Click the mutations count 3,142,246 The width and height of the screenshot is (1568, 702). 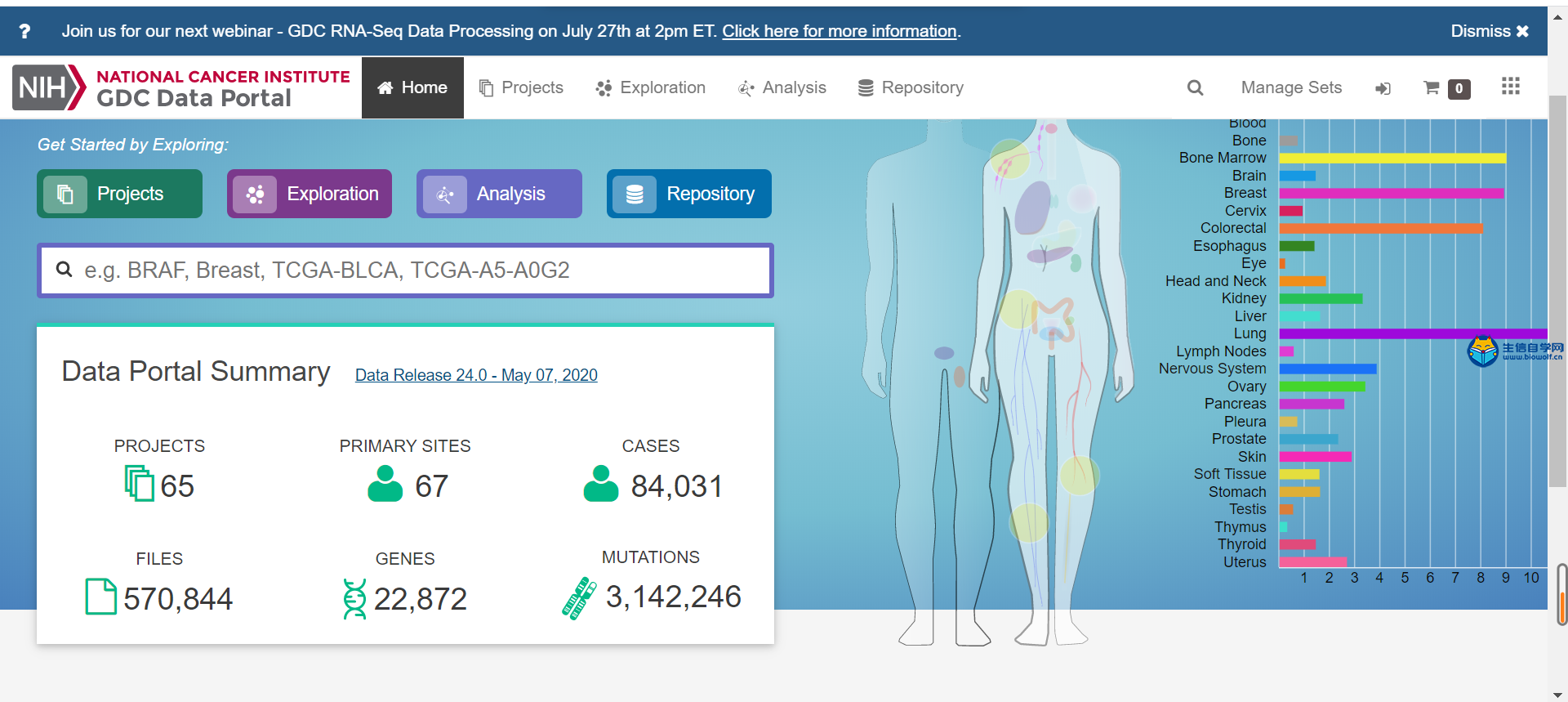coord(674,597)
